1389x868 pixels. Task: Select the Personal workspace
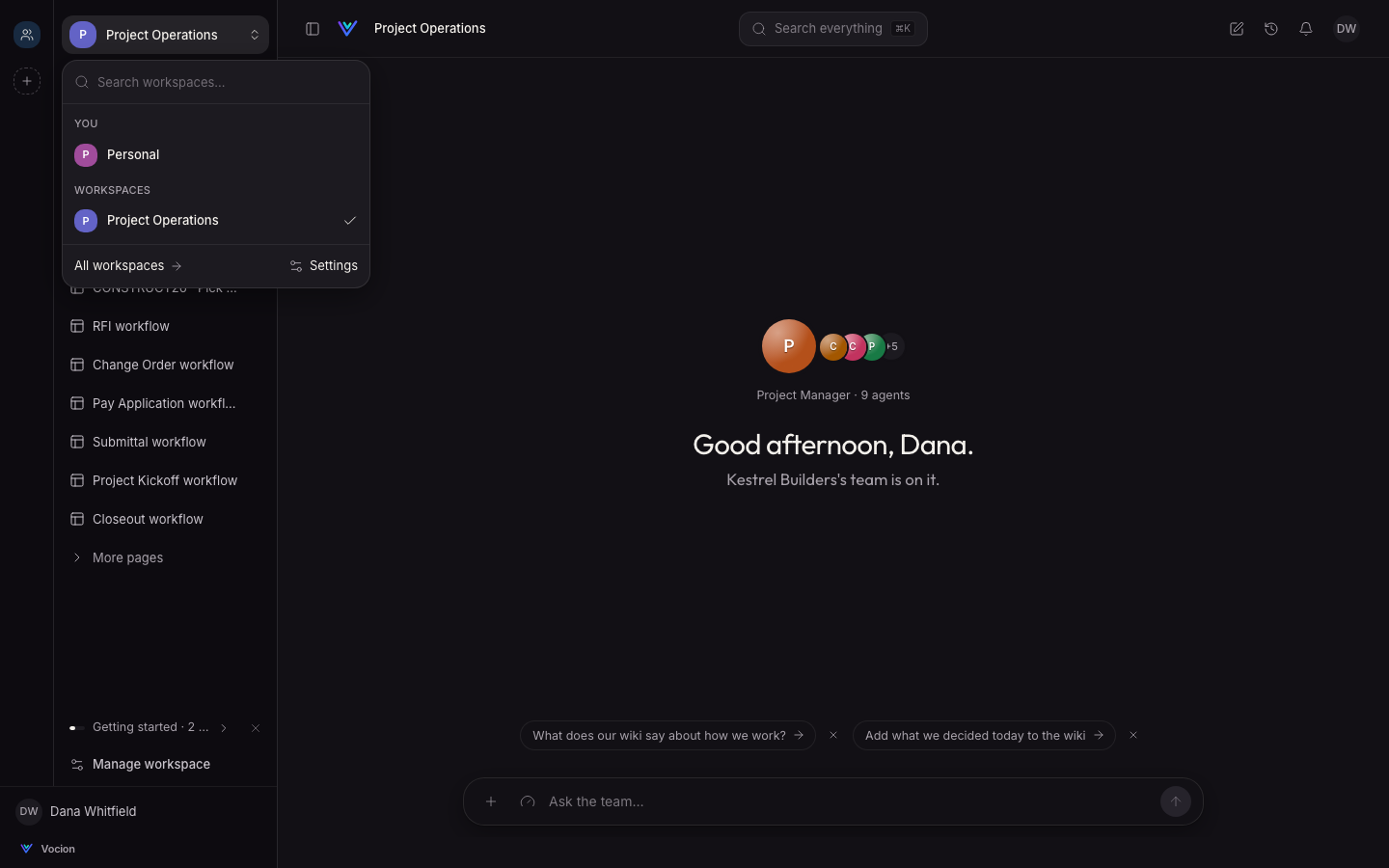[x=216, y=154]
